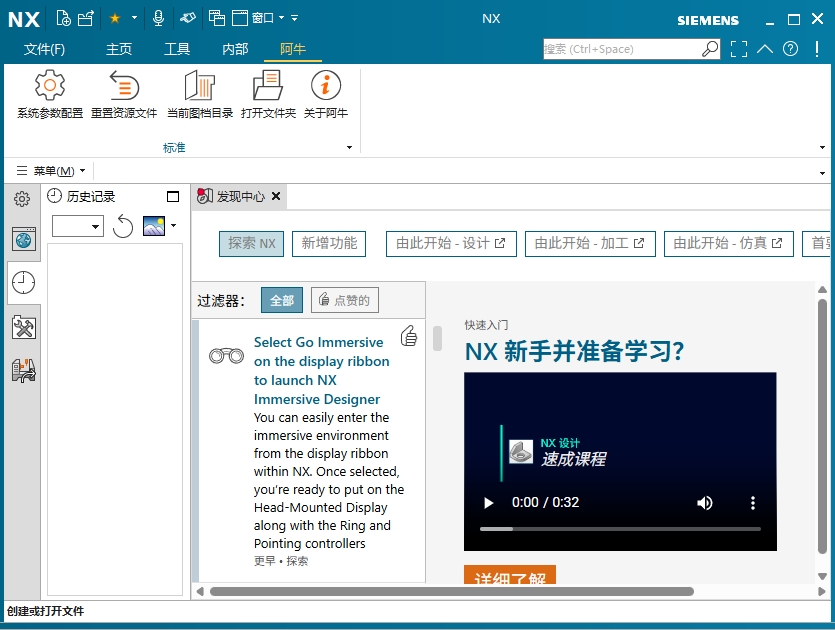The width and height of the screenshot is (835, 630).
Task: Click the 新增功能 button
Action: (329, 243)
